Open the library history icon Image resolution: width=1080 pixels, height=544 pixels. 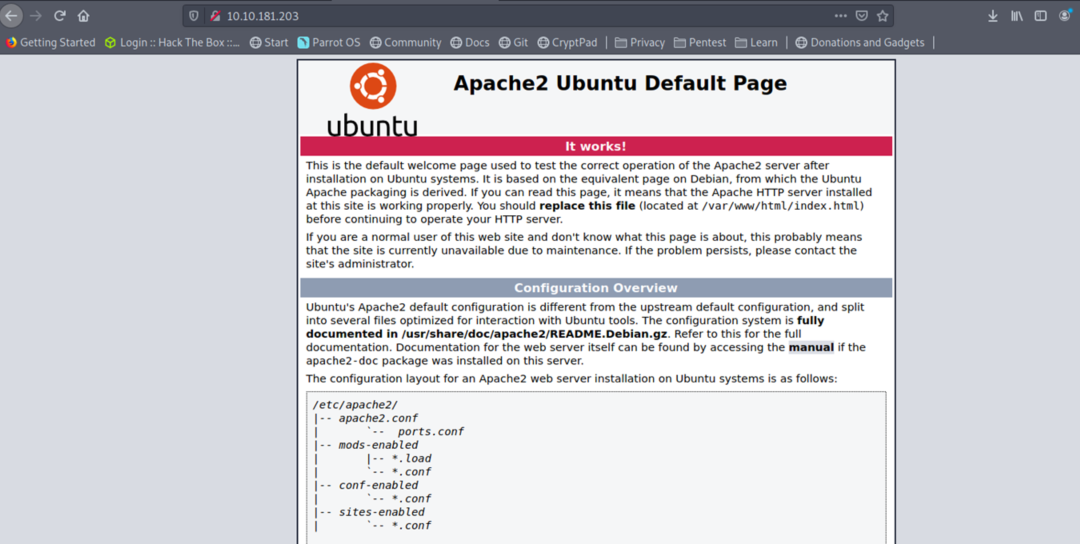click(x=1017, y=16)
